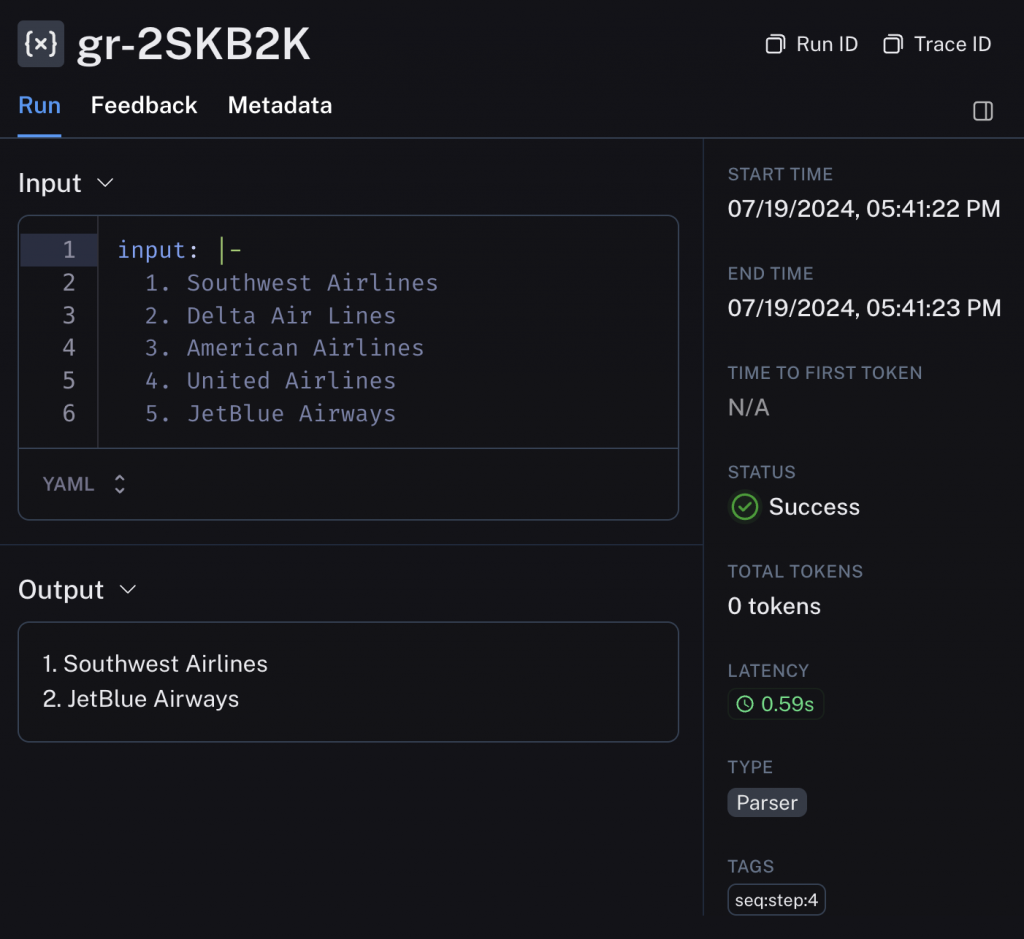Click the seq:step:4 tag

776,900
